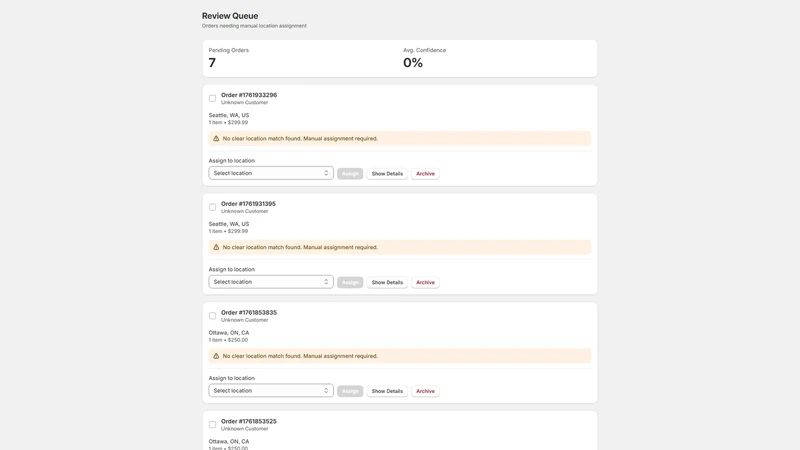Click warning icon in order #1761933296 alert
The height and width of the screenshot is (450, 800).
[x=216, y=138]
